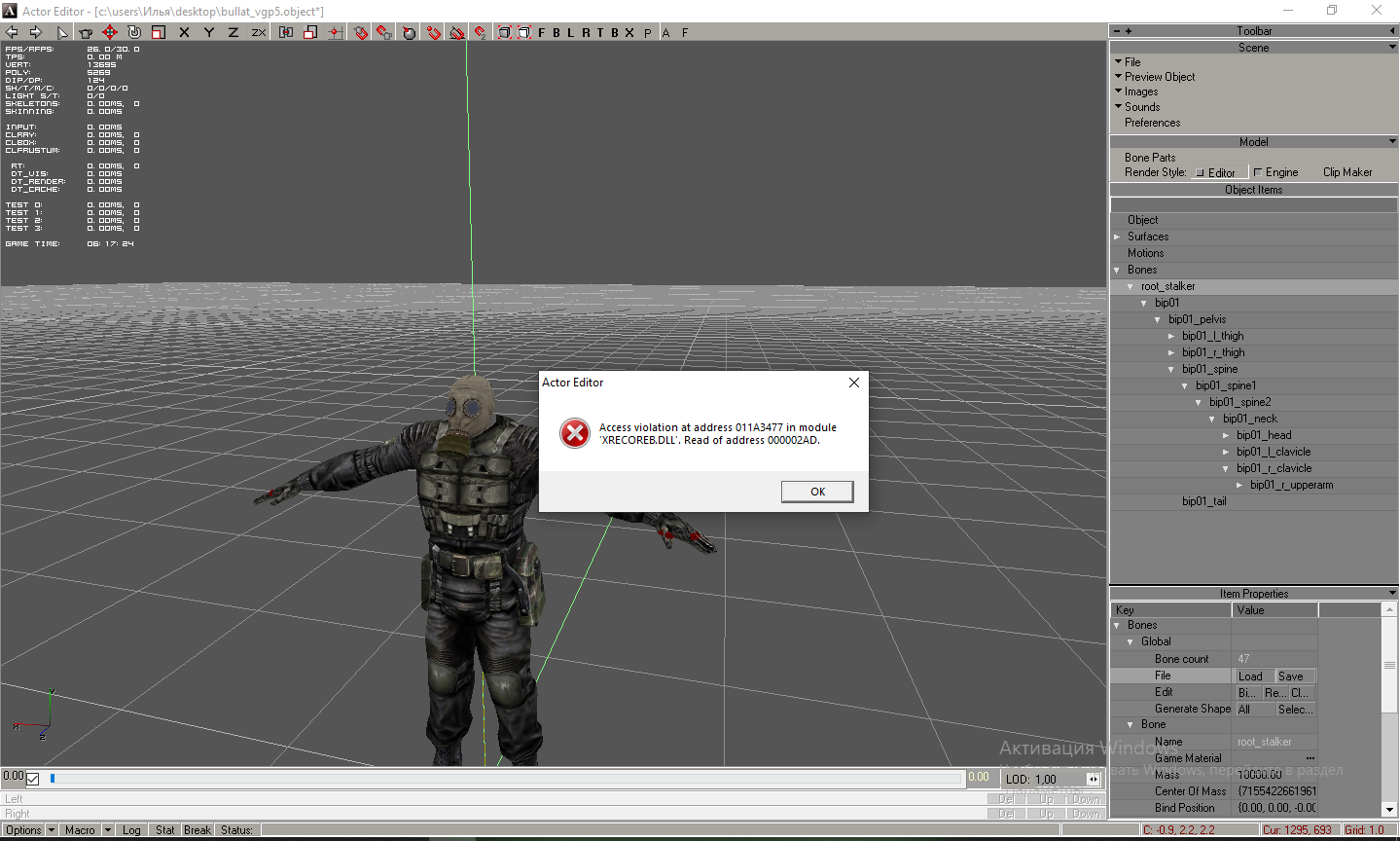Switch to Left view L
This screenshot has height=841, width=1400.
571,32
